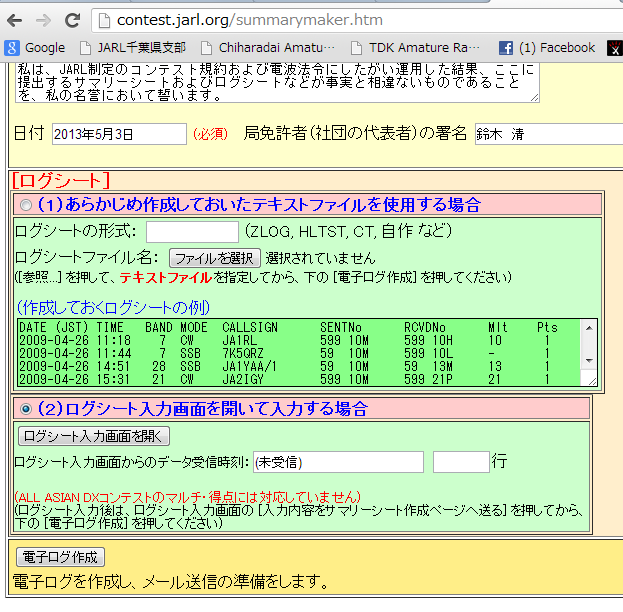Click the ファイルを選択 file chooser button
The width and height of the screenshot is (623, 612).
point(215,258)
